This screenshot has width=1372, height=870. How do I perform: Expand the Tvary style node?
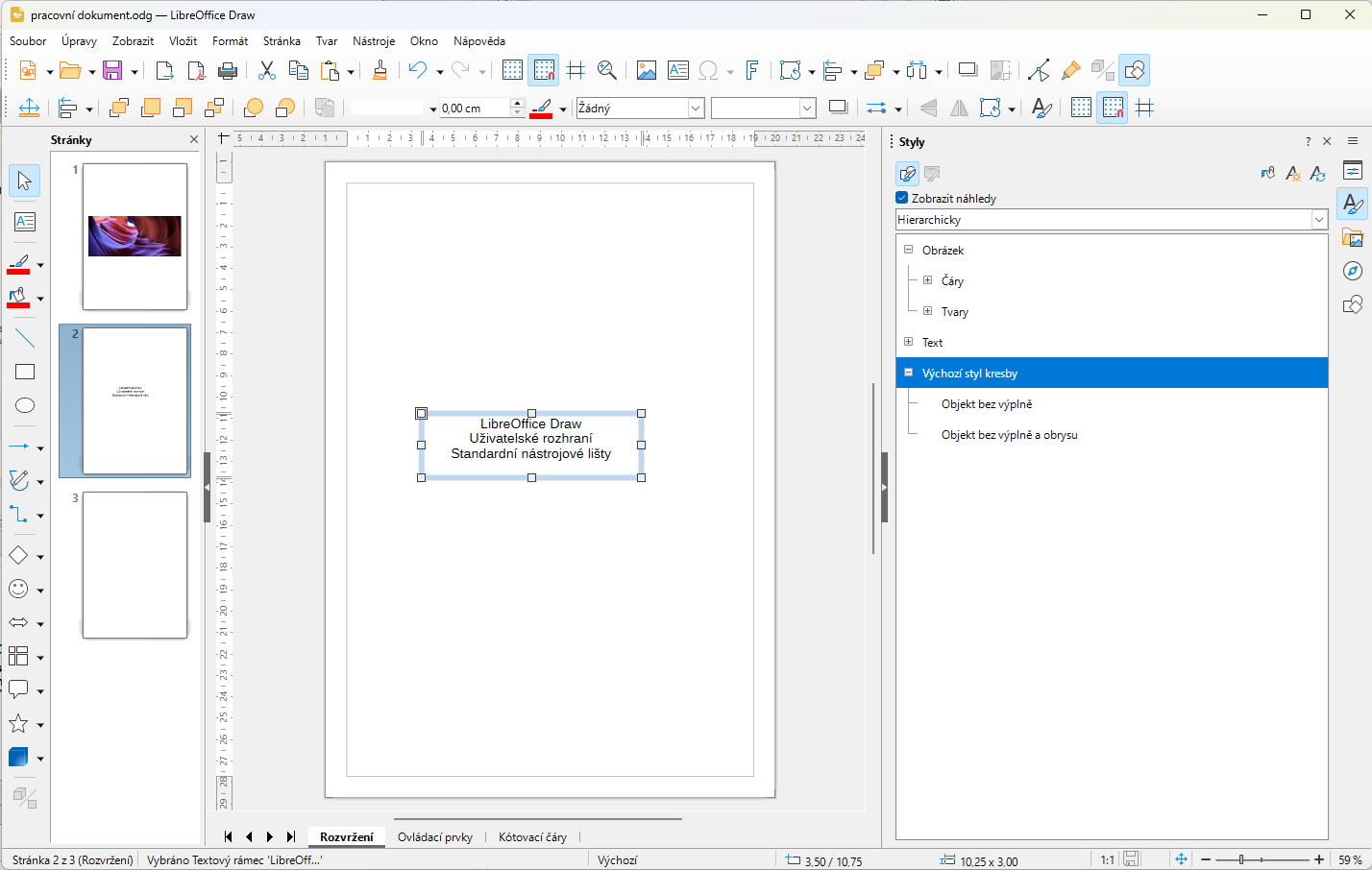[927, 311]
